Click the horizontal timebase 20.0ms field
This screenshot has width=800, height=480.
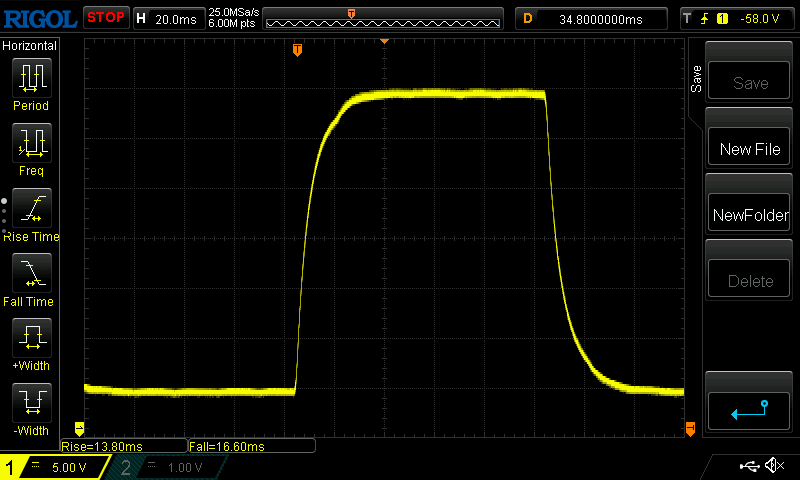(169, 19)
